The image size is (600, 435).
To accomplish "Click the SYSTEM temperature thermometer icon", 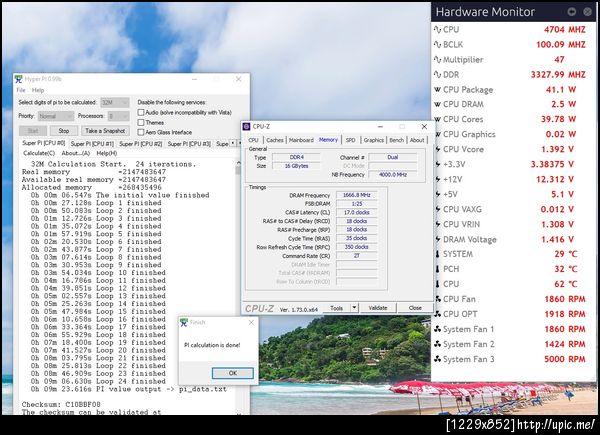I will click(x=437, y=254).
